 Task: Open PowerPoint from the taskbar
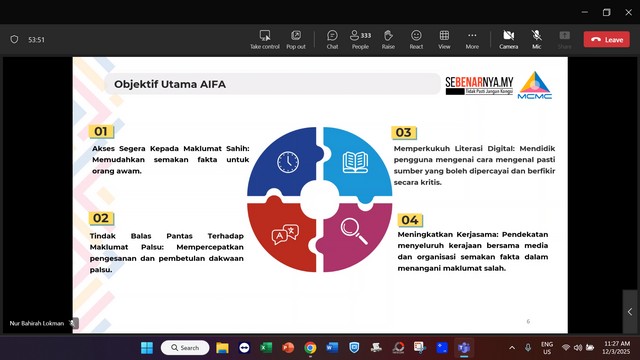coord(288,348)
